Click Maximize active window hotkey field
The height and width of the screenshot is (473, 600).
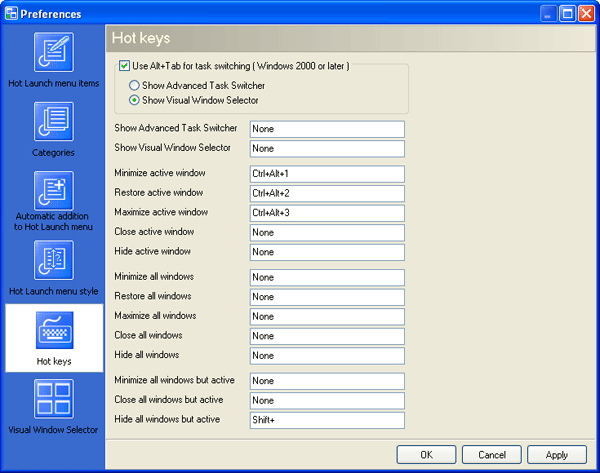click(327, 213)
